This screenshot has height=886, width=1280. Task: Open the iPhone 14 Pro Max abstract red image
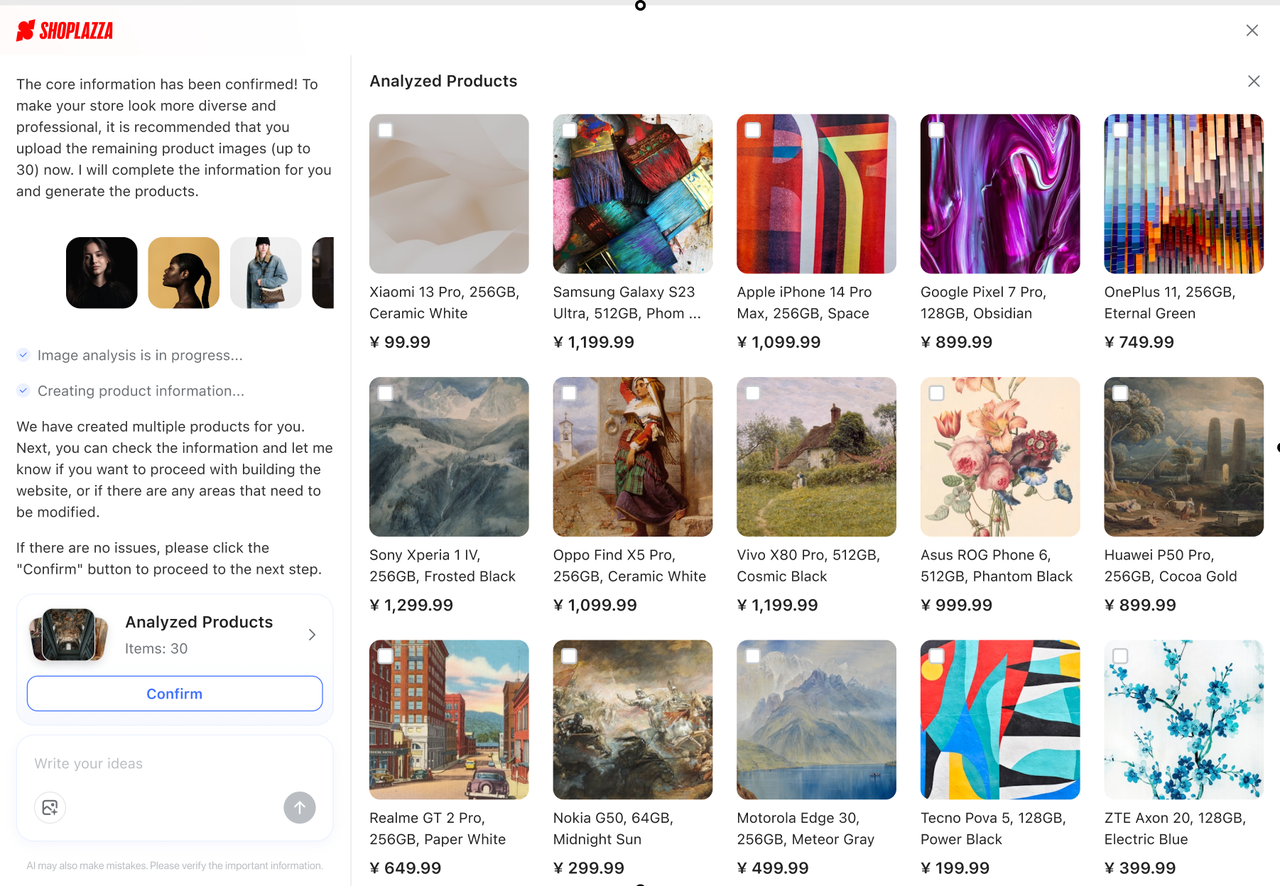[816, 194]
